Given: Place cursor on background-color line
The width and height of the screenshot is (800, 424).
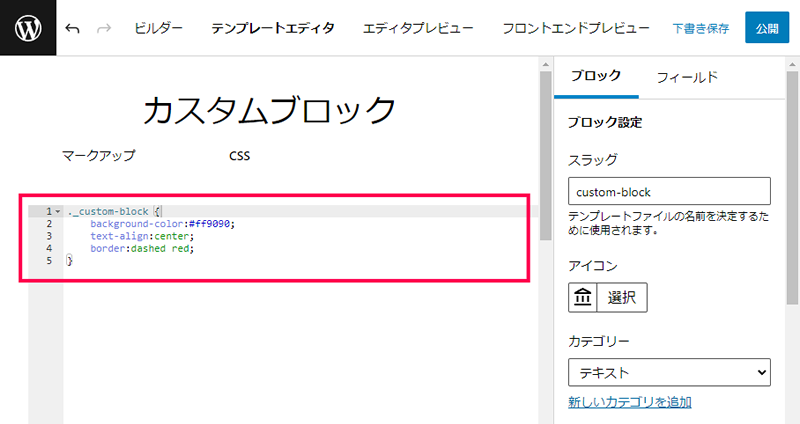Looking at the screenshot, I should 162,223.
